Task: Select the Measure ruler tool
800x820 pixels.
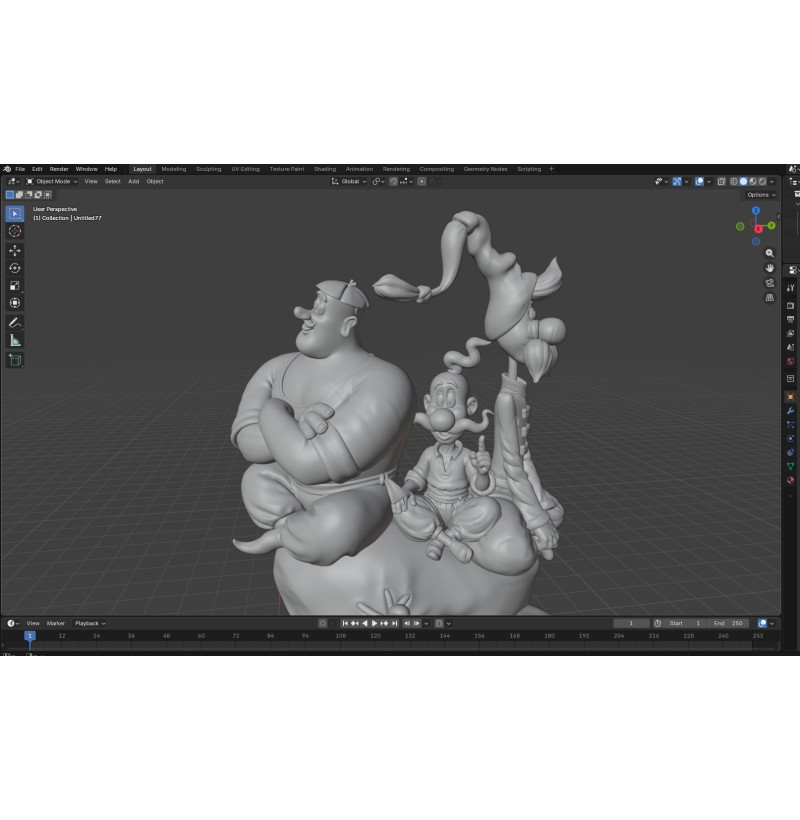Action: 15,340
